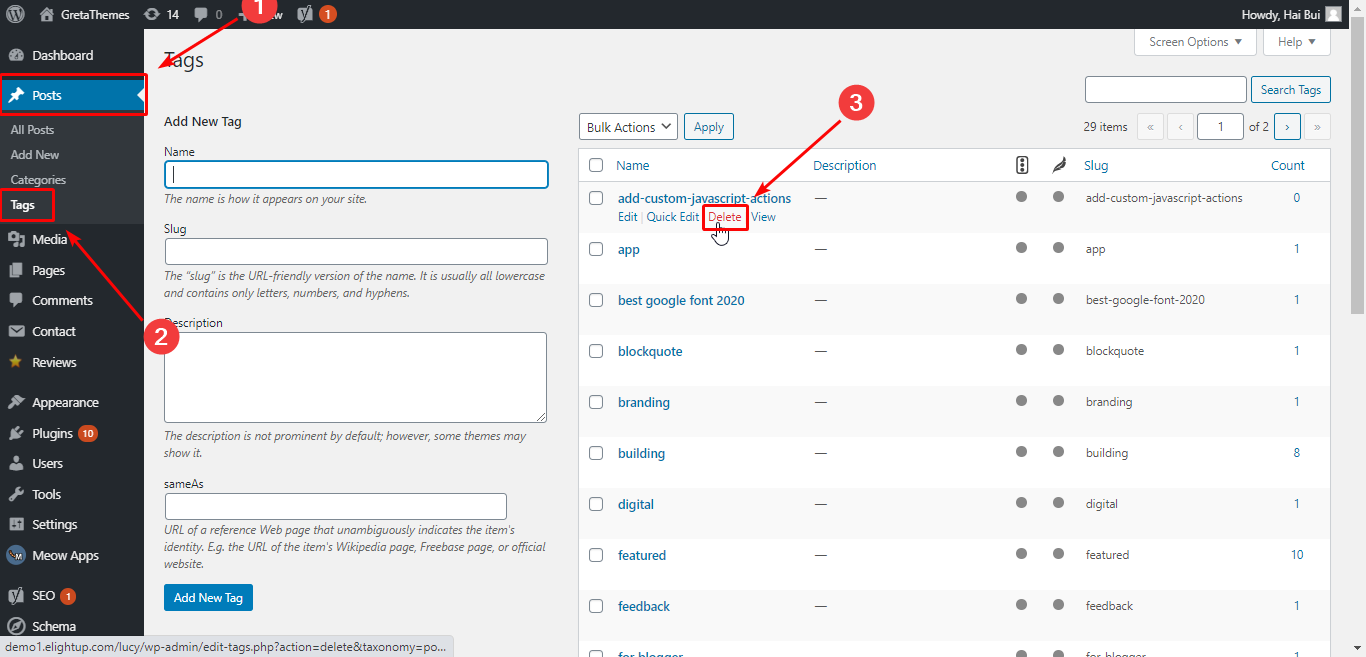The height and width of the screenshot is (657, 1366).
Task: Click the WordPress logo icon
Action: [x=15, y=15]
